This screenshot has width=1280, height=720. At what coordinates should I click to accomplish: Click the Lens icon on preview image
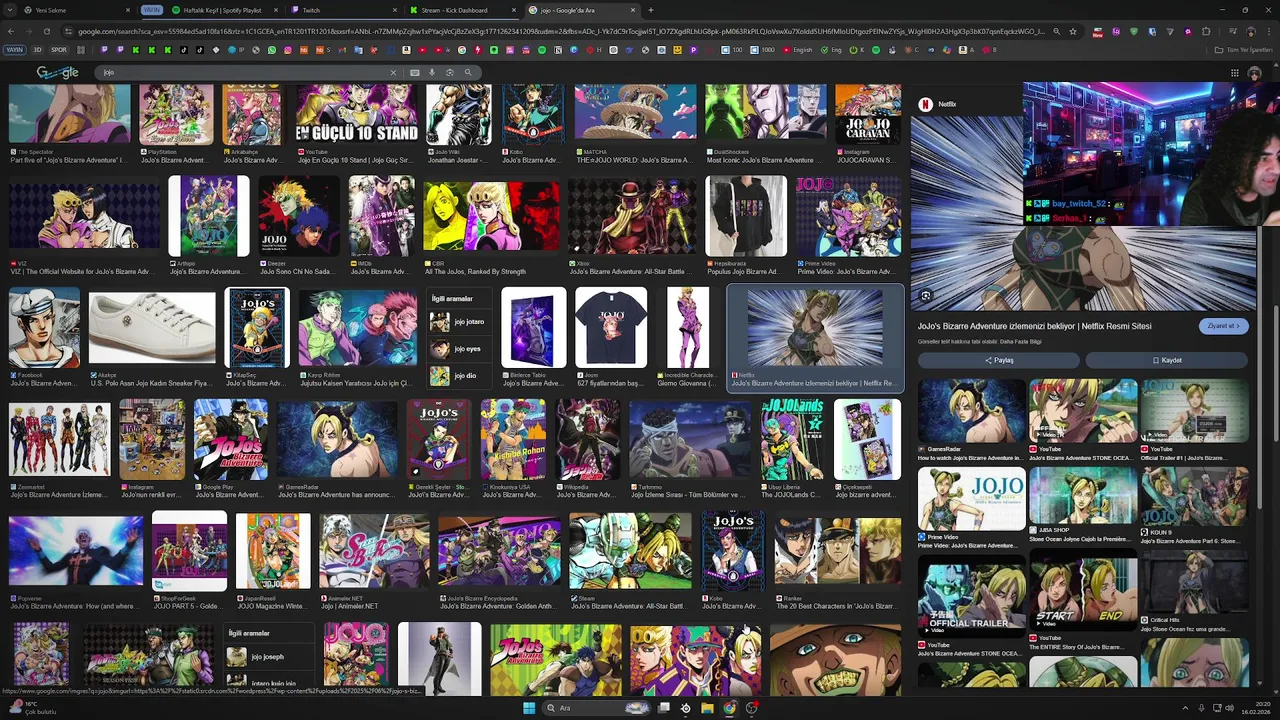click(x=926, y=296)
